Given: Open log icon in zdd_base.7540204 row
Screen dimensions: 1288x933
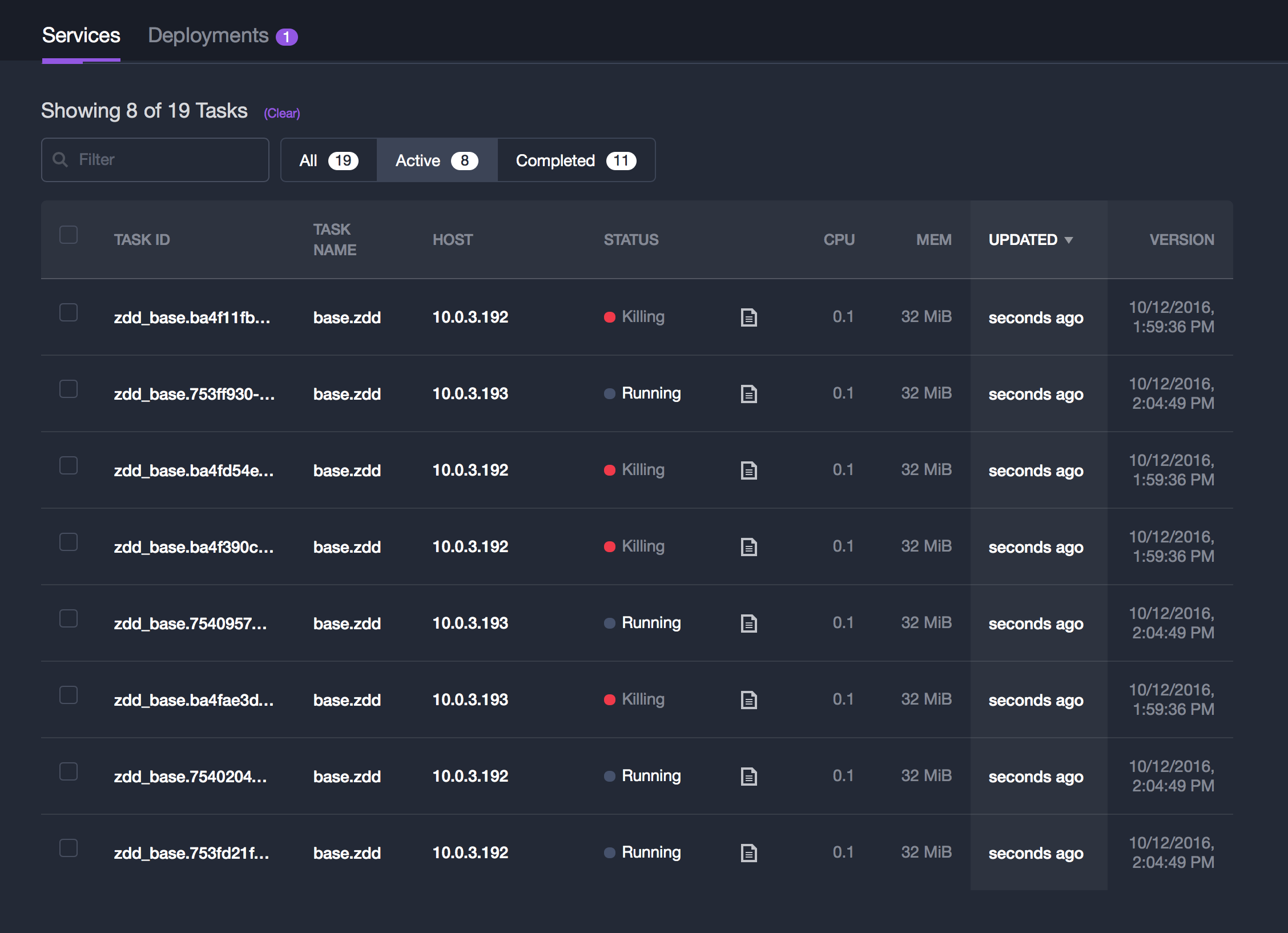Looking at the screenshot, I should 748,776.
